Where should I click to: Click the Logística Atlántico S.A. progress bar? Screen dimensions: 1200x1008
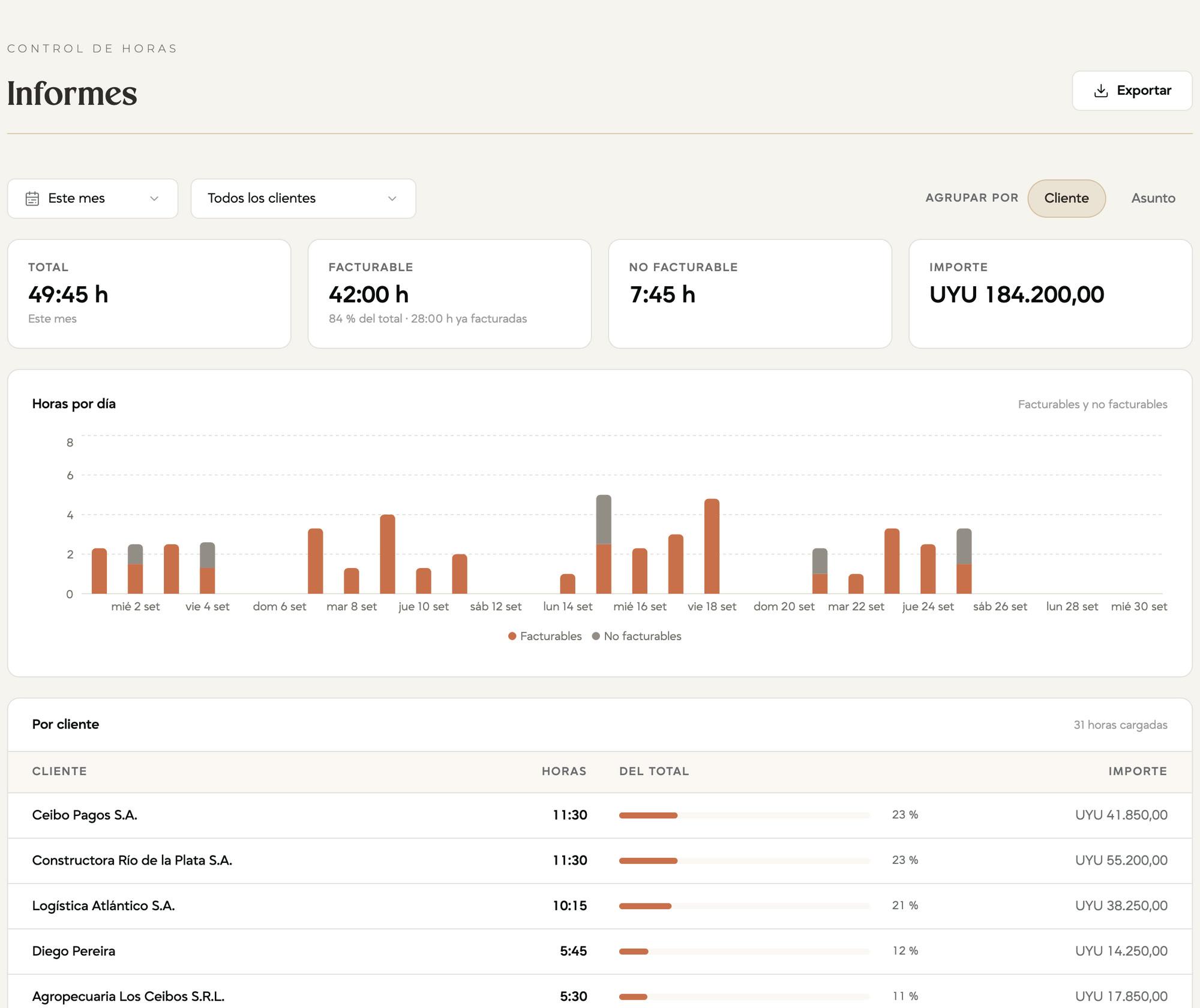click(744, 906)
